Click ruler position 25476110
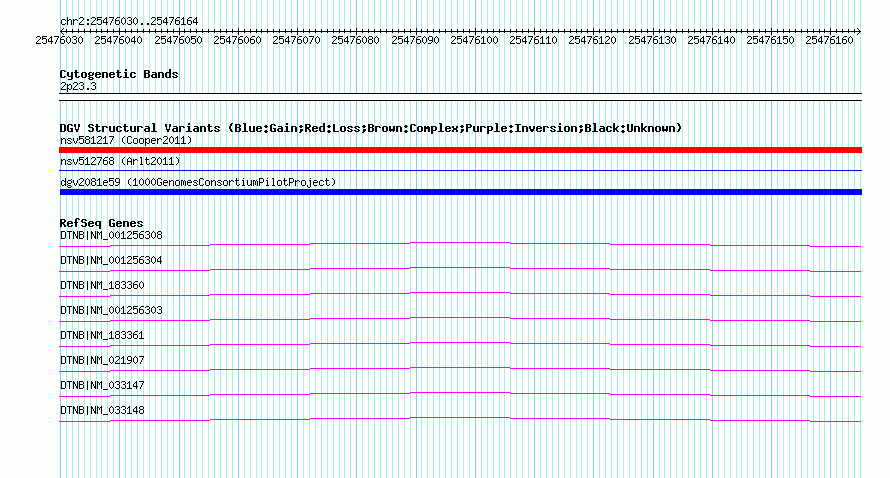Image resolution: width=890 pixels, height=478 pixels. 533,40
